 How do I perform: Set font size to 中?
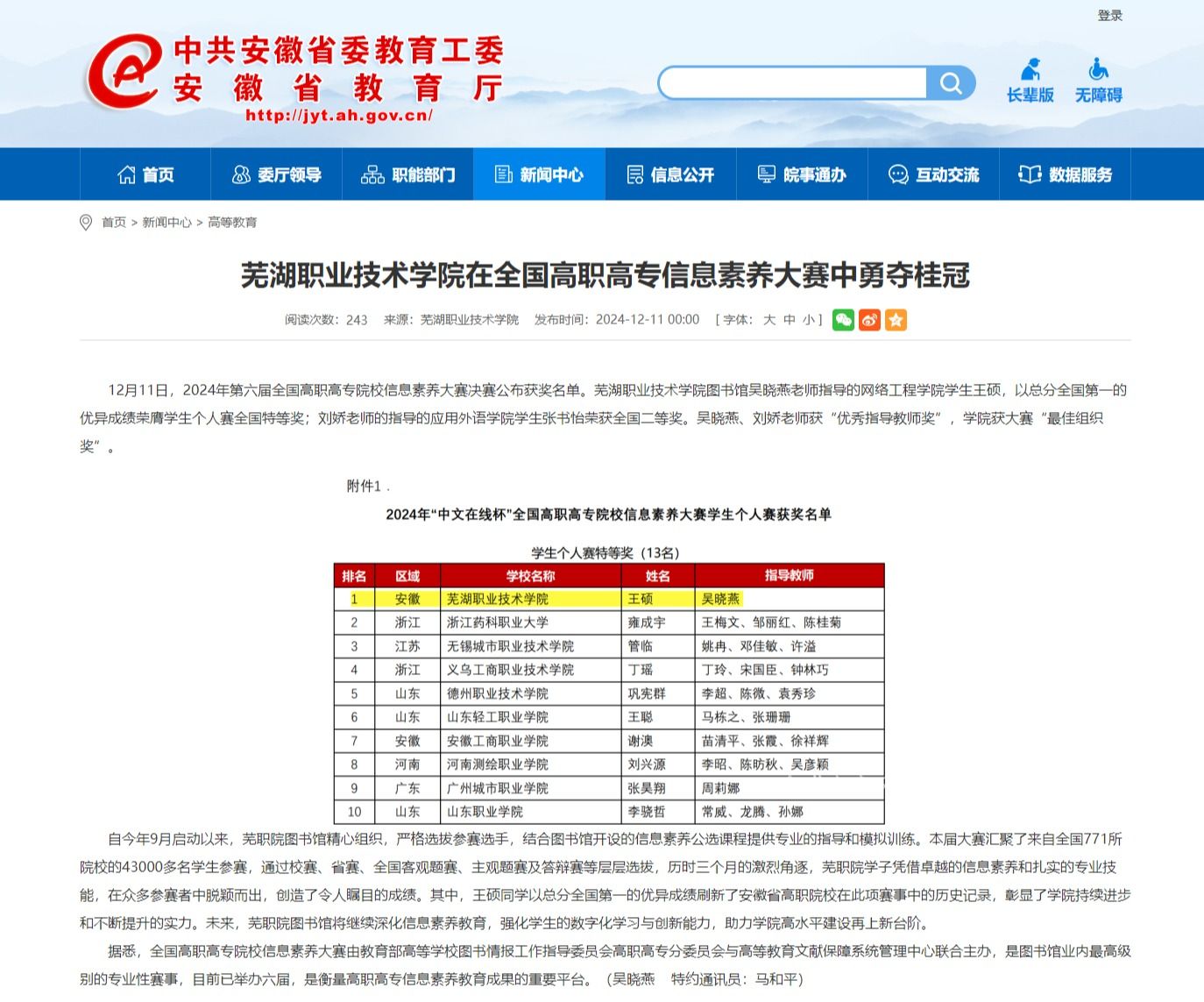click(790, 320)
